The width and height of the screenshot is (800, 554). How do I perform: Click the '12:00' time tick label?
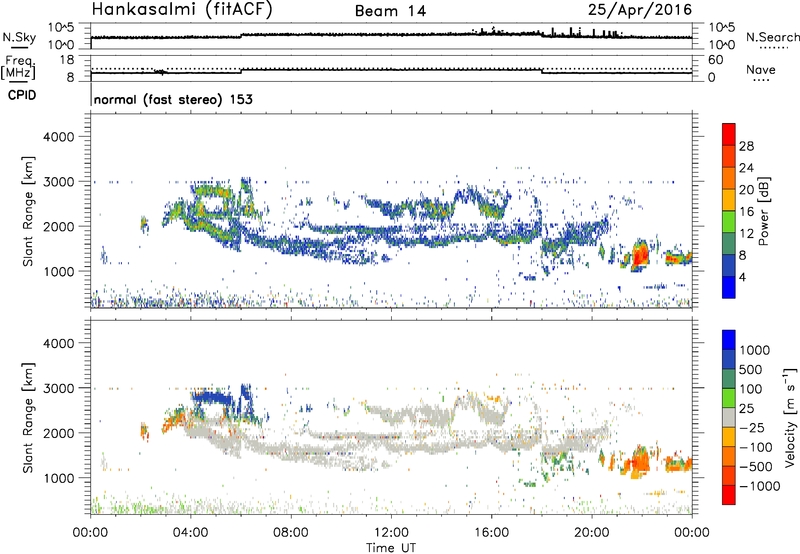point(391,533)
